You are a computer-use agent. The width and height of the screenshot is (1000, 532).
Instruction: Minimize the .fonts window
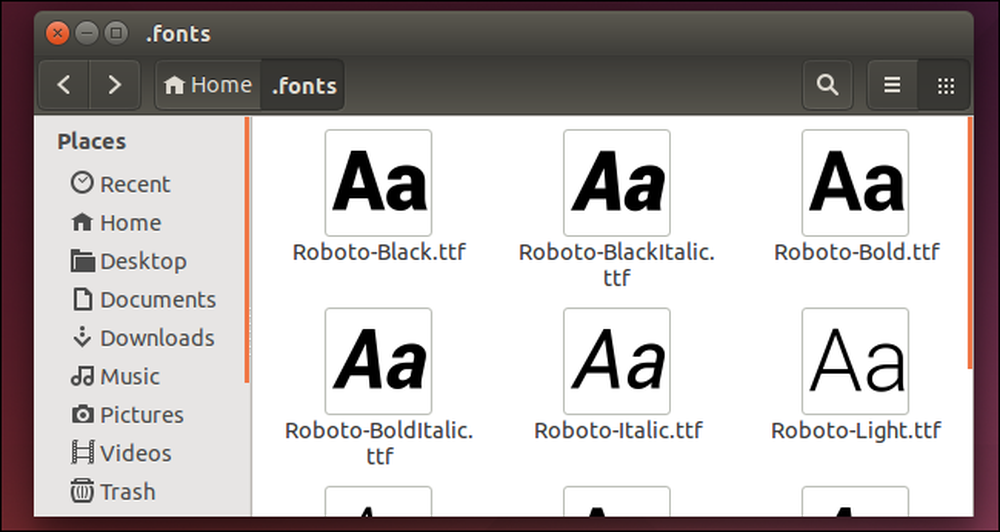coord(86,33)
